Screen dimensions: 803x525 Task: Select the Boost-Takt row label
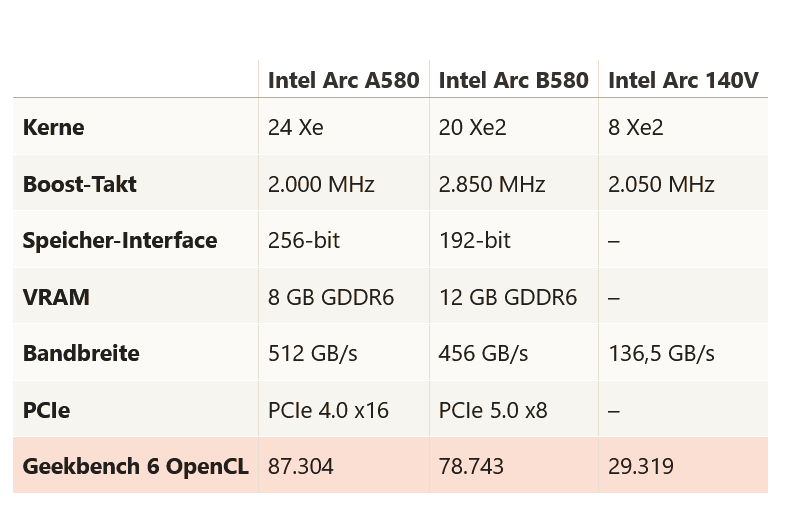point(80,184)
